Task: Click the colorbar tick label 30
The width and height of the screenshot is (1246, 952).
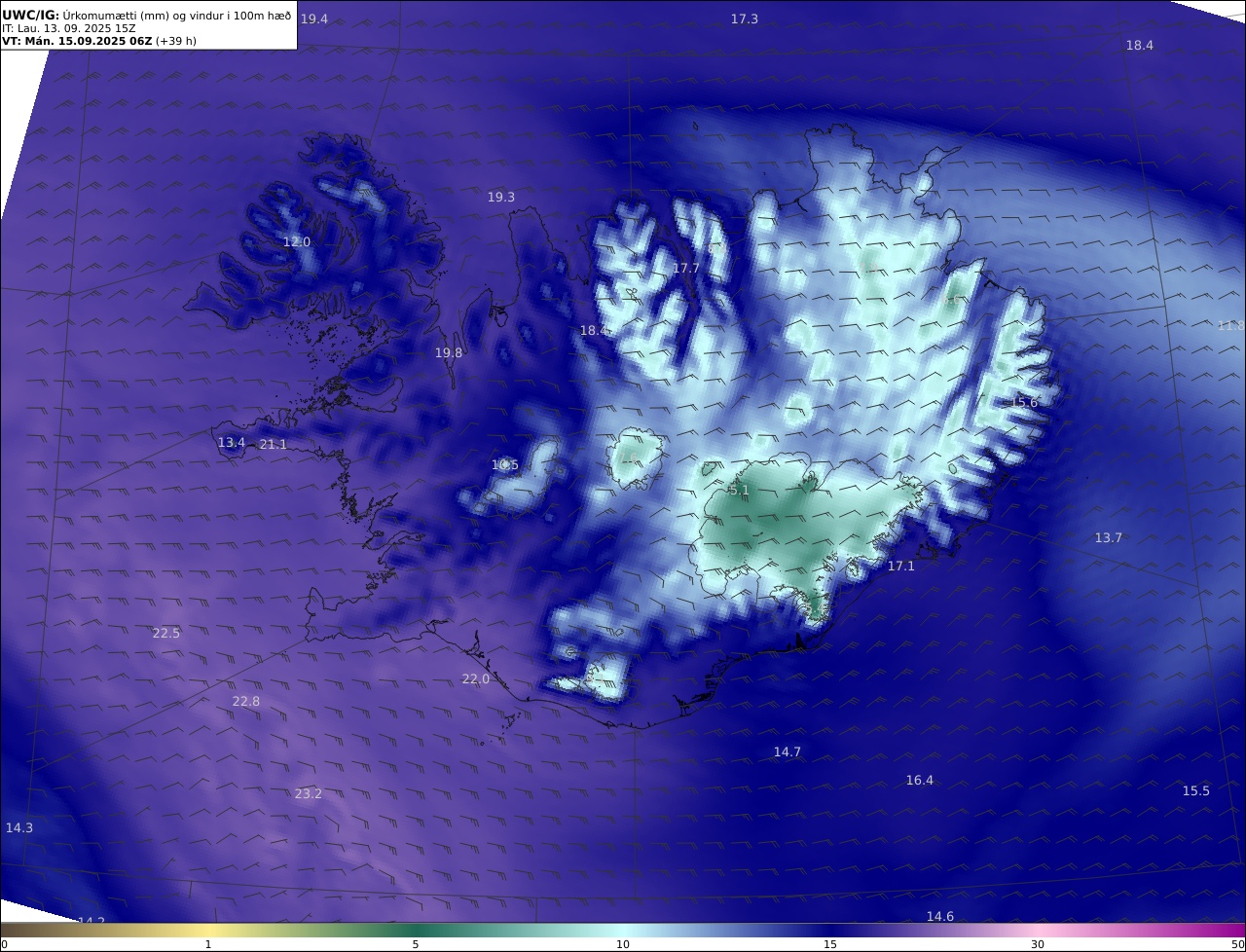Action: (x=1038, y=944)
